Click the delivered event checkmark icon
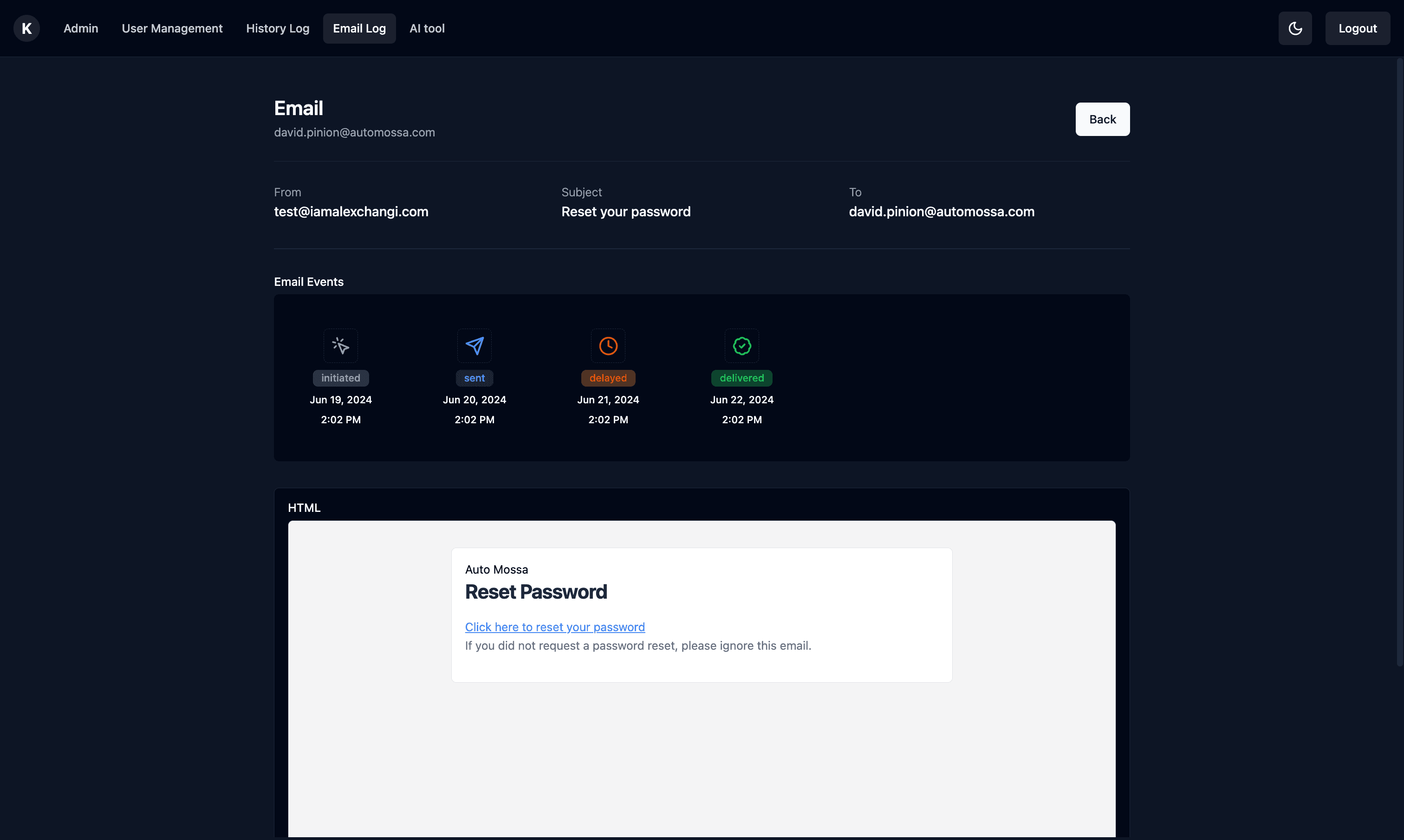The height and width of the screenshot is (840, 1404). pos(741,345)
